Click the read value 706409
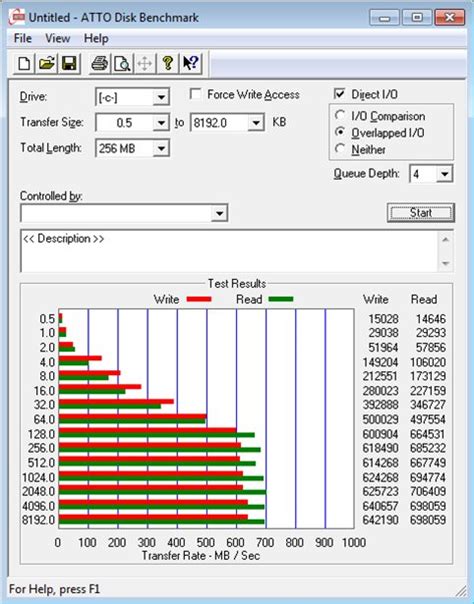The width and height of the screenshot is (474, 604). click(428, 491)
